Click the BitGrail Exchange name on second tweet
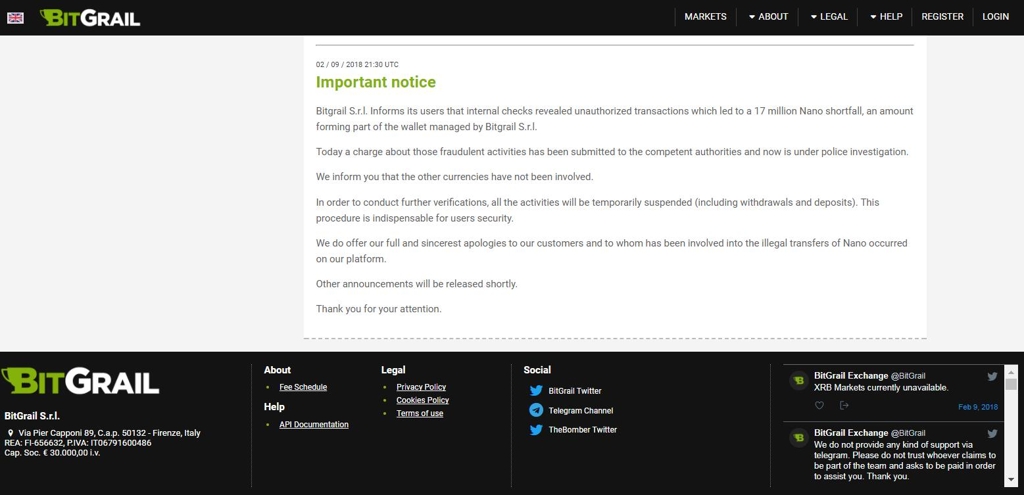 pyautogui.click(x=851, y=433)
